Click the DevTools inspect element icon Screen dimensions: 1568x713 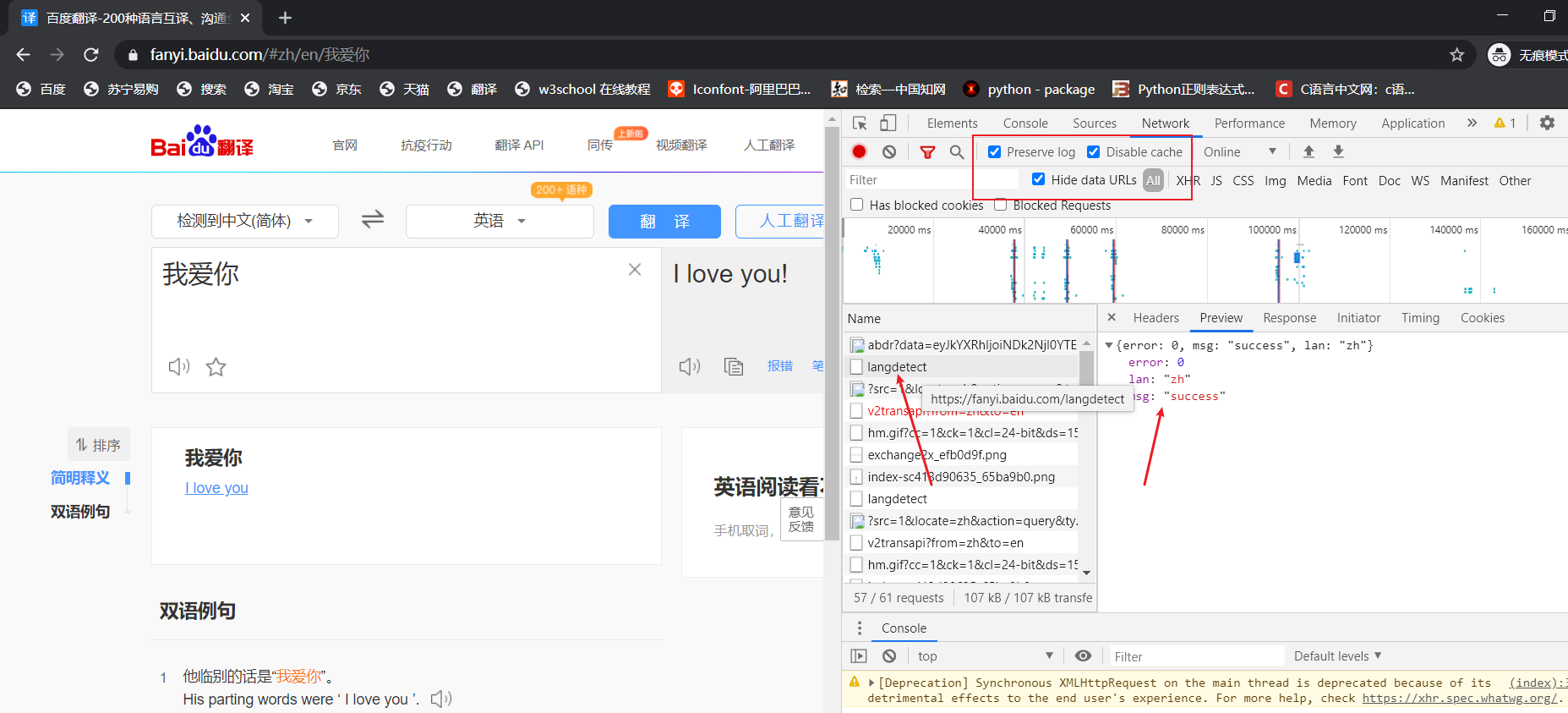coord(860,123)
